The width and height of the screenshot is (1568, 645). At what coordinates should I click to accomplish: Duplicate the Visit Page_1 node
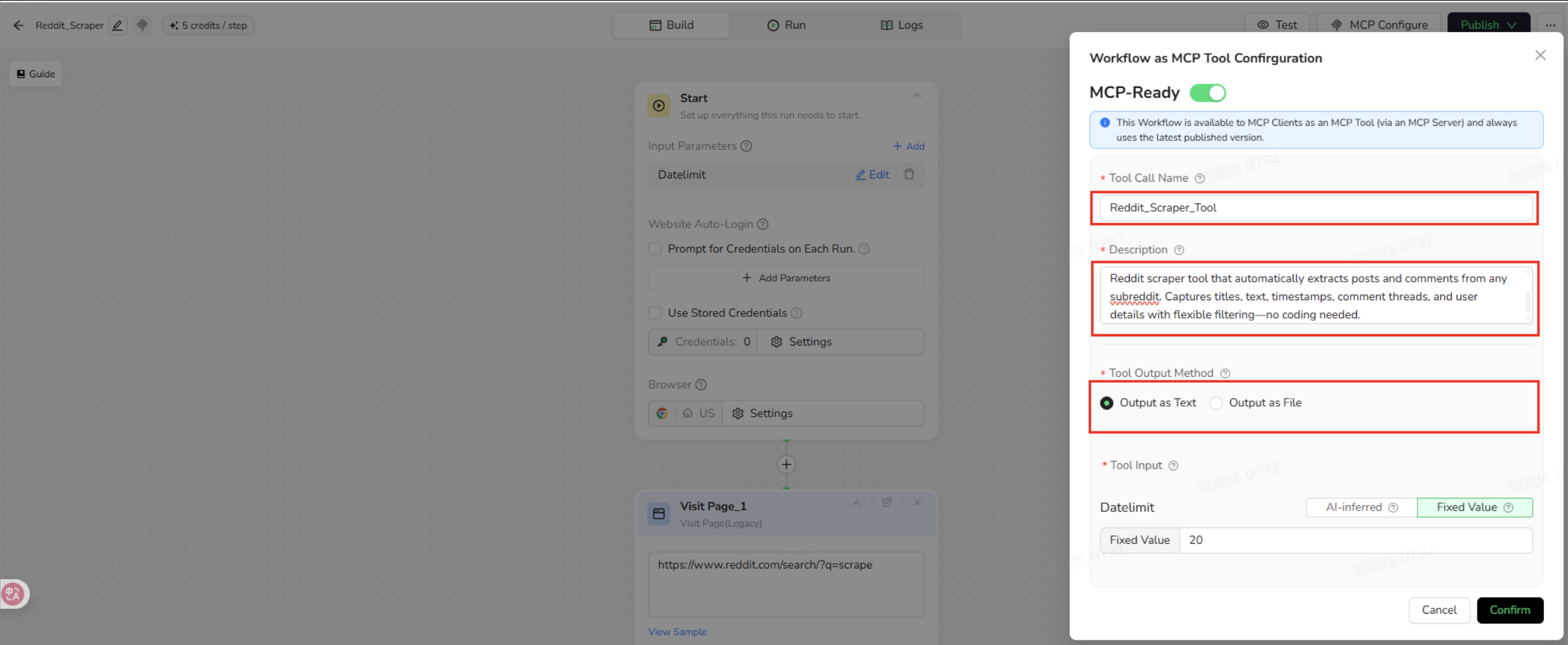pyautogui.click(x=887, y=503)
